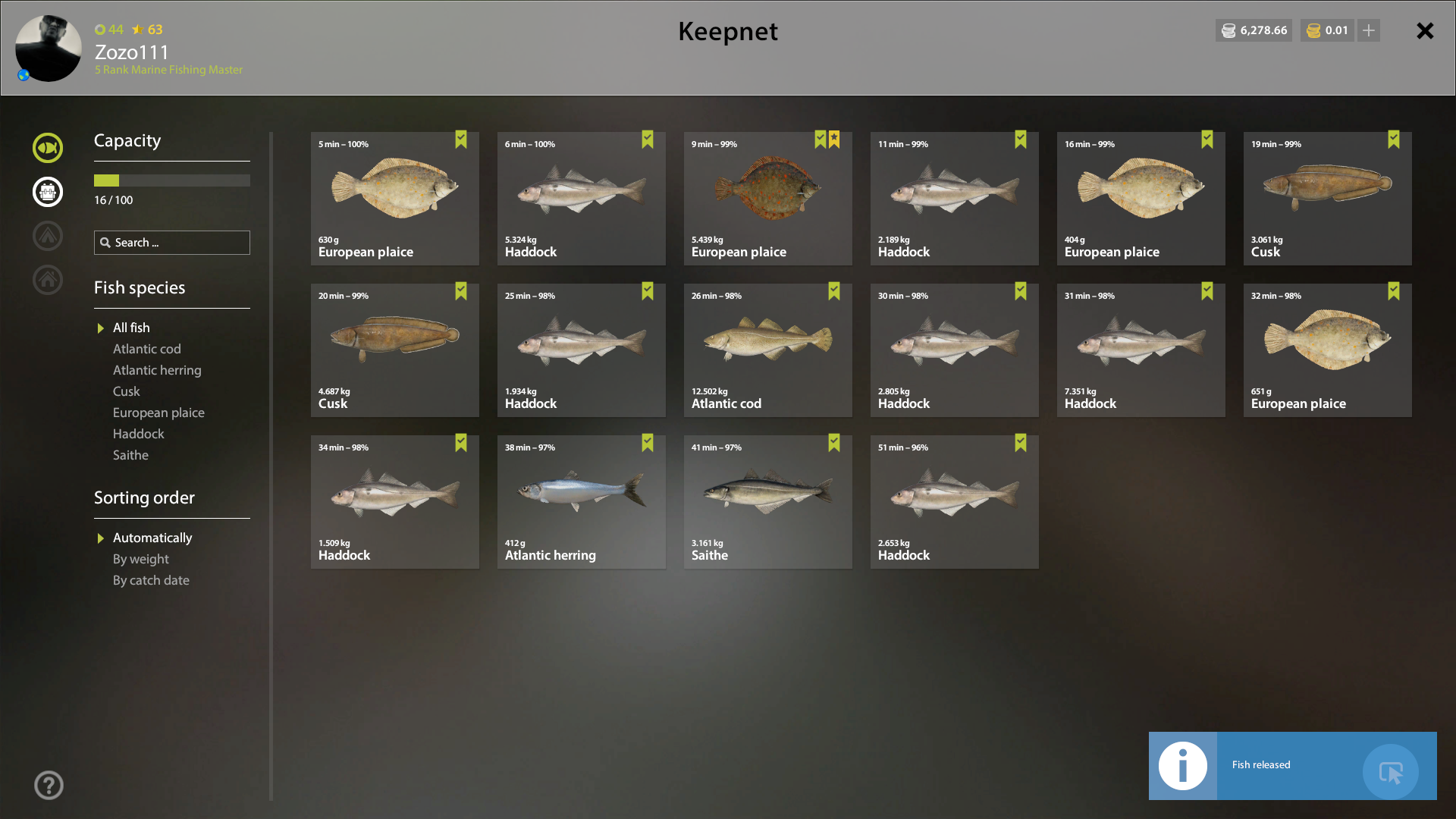Select All fish species filter
The image size is (1456, 819).
[x=131, y=328]
